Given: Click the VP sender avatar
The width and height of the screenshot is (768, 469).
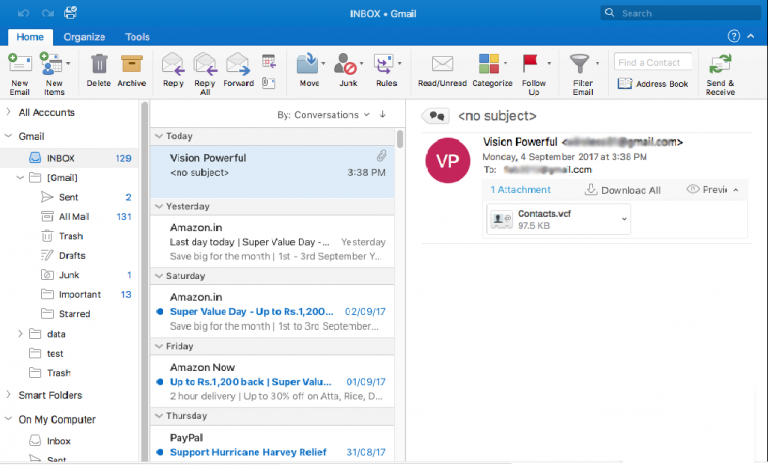Looking at the screenshot, I should coord(448,161).
